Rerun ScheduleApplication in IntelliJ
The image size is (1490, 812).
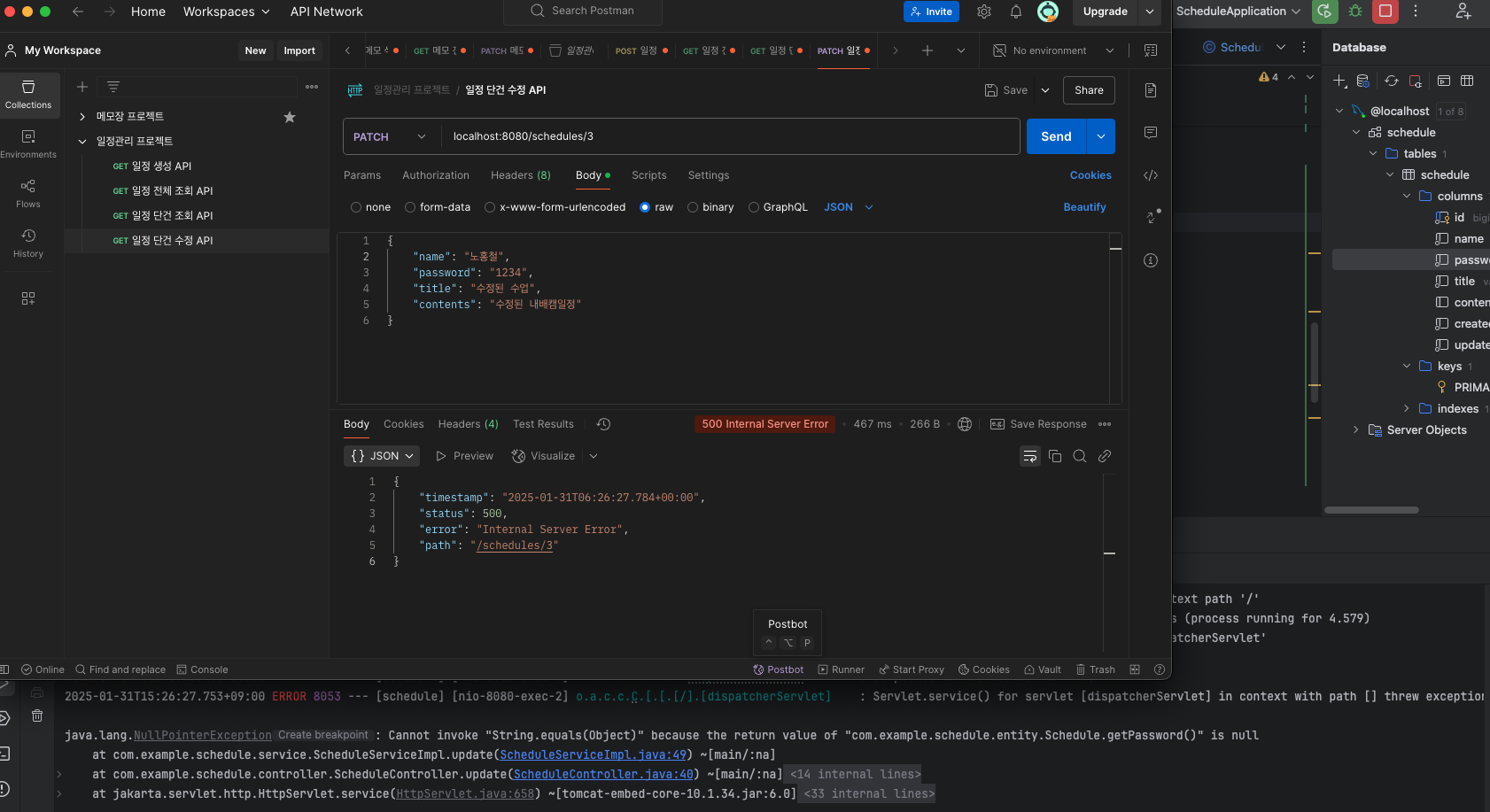pyautogui.click(x=1324, y=12)
